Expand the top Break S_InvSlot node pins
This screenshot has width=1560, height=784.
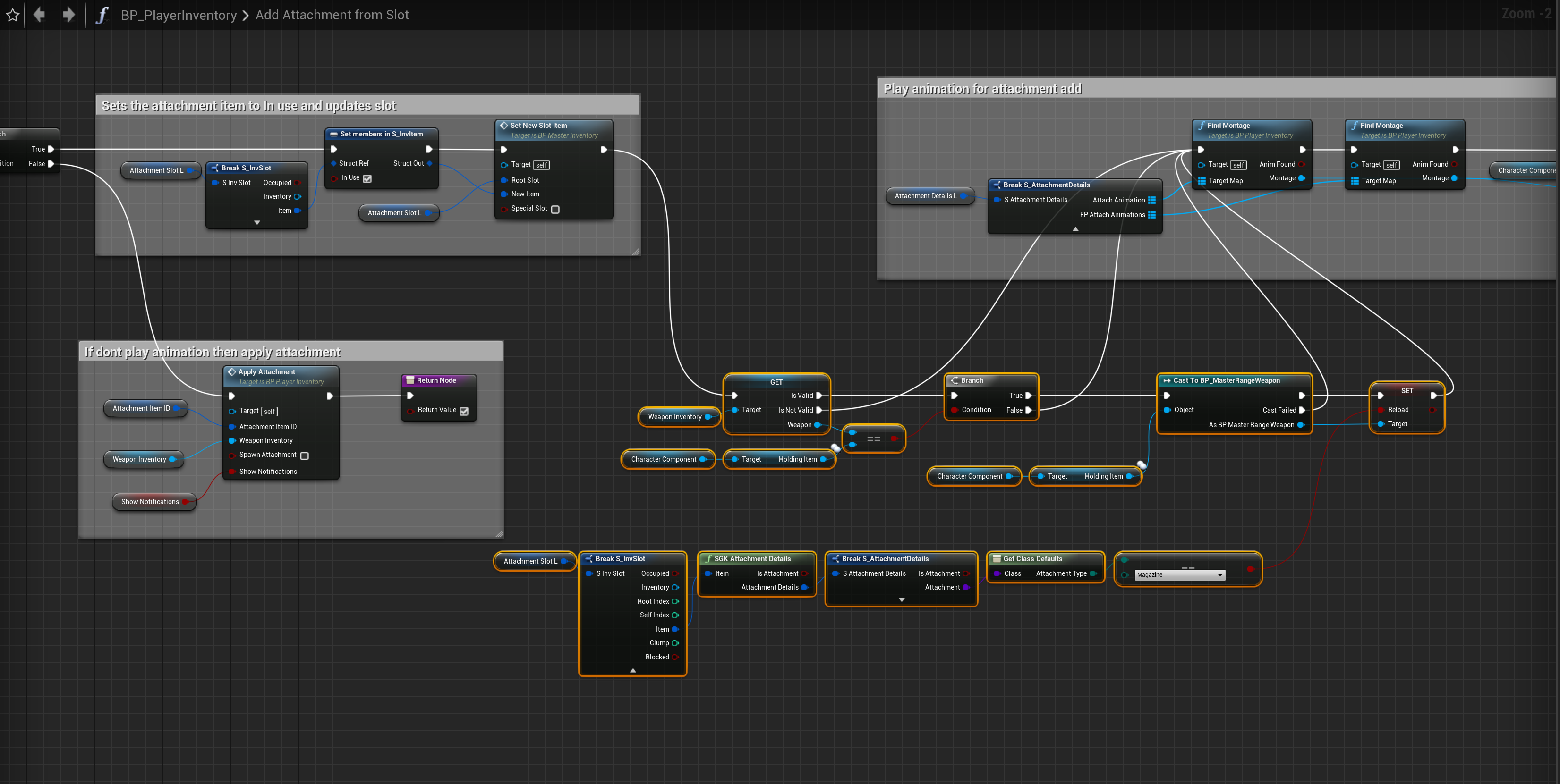pos(257,223)
